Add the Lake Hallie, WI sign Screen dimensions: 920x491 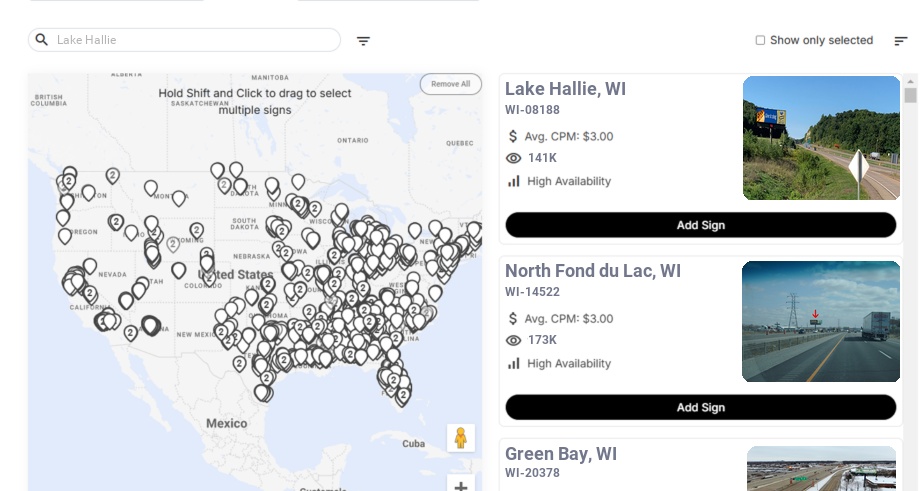[700, 225]
